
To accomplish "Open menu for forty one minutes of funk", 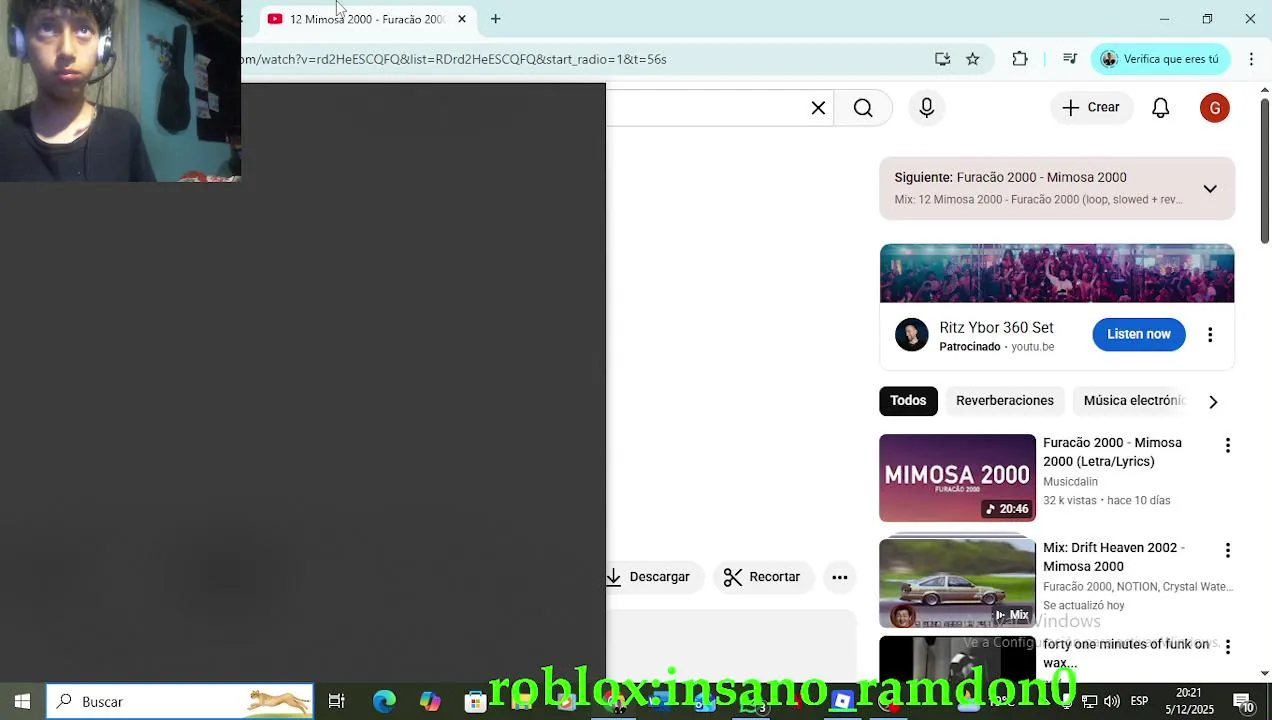I will (x=1228, y=647).
